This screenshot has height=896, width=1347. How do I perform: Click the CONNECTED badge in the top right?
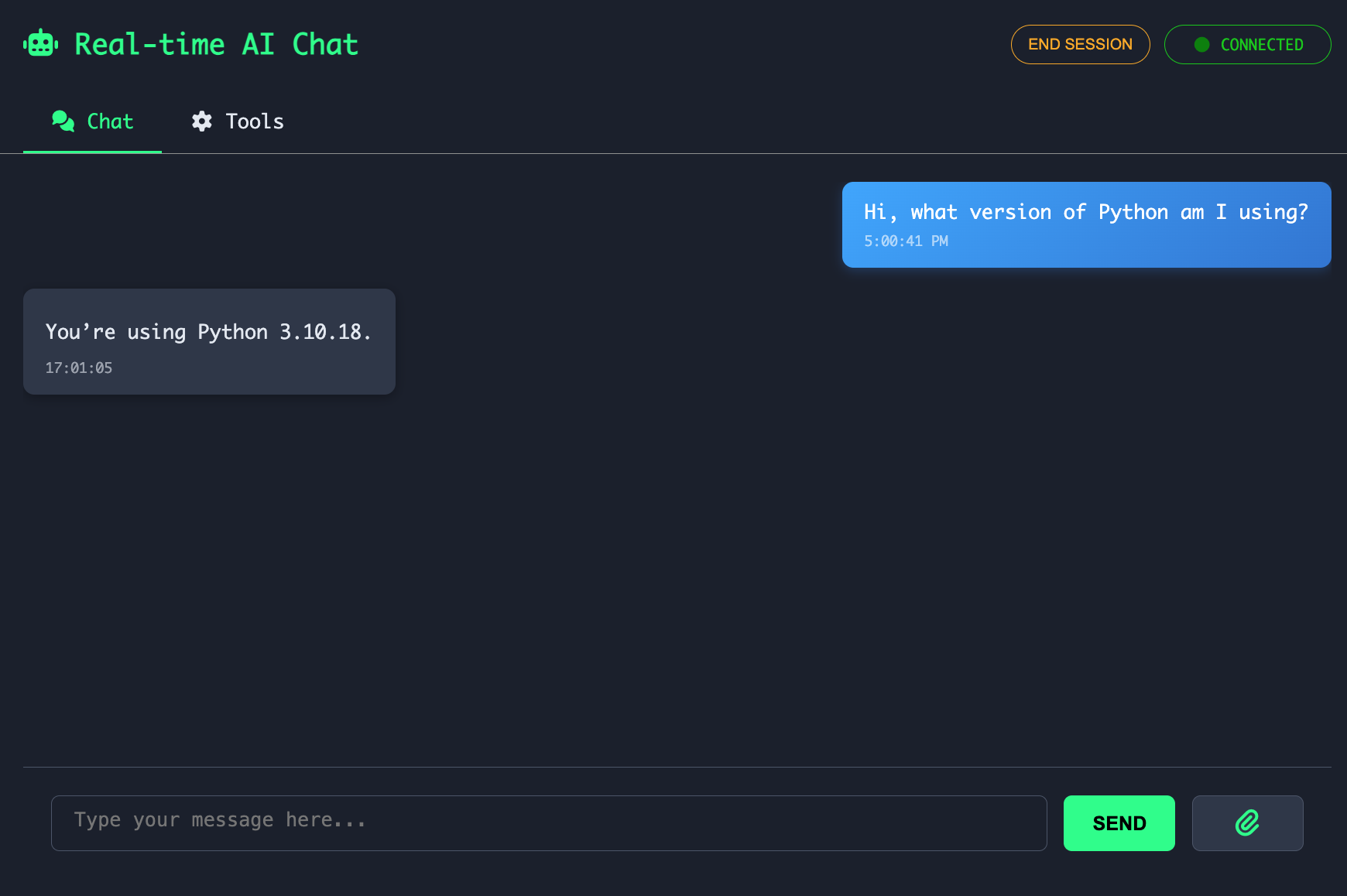point(1247,44)
